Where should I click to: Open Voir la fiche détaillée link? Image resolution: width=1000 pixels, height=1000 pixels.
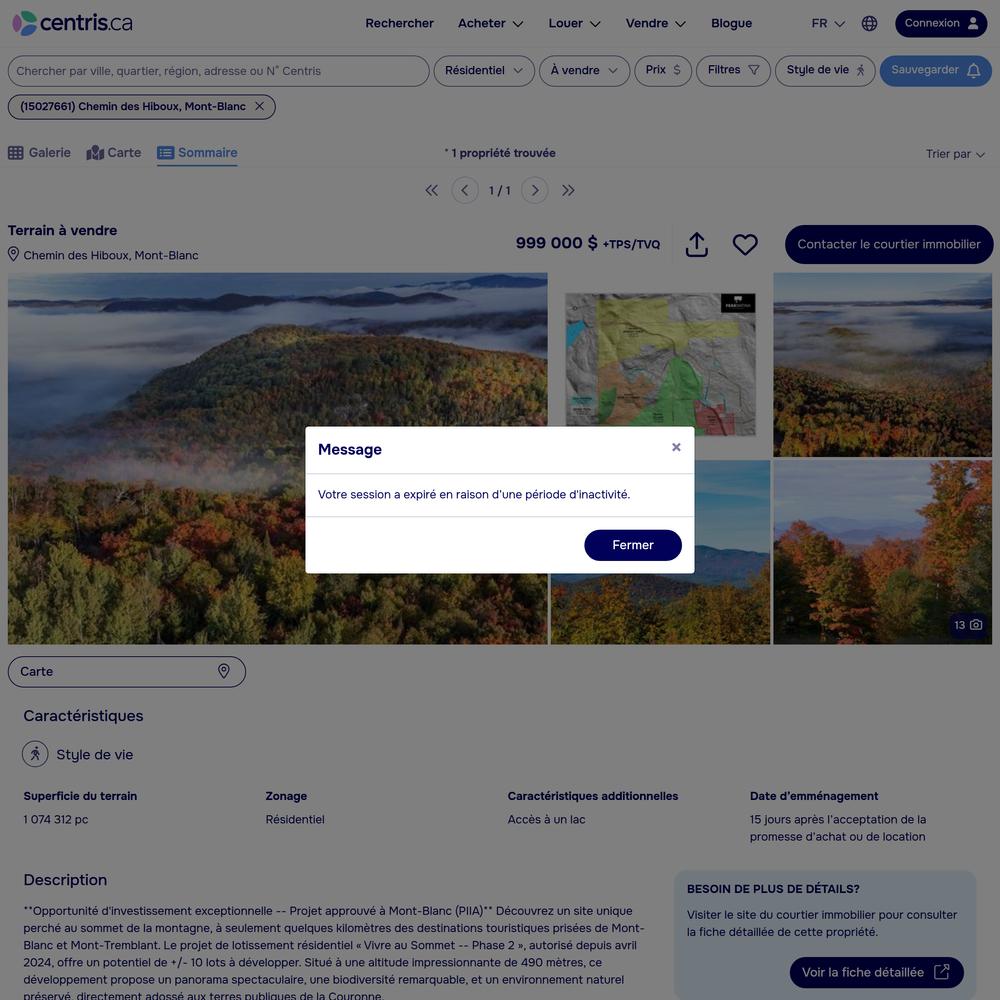pyautogui.click(x=876, y=973)
